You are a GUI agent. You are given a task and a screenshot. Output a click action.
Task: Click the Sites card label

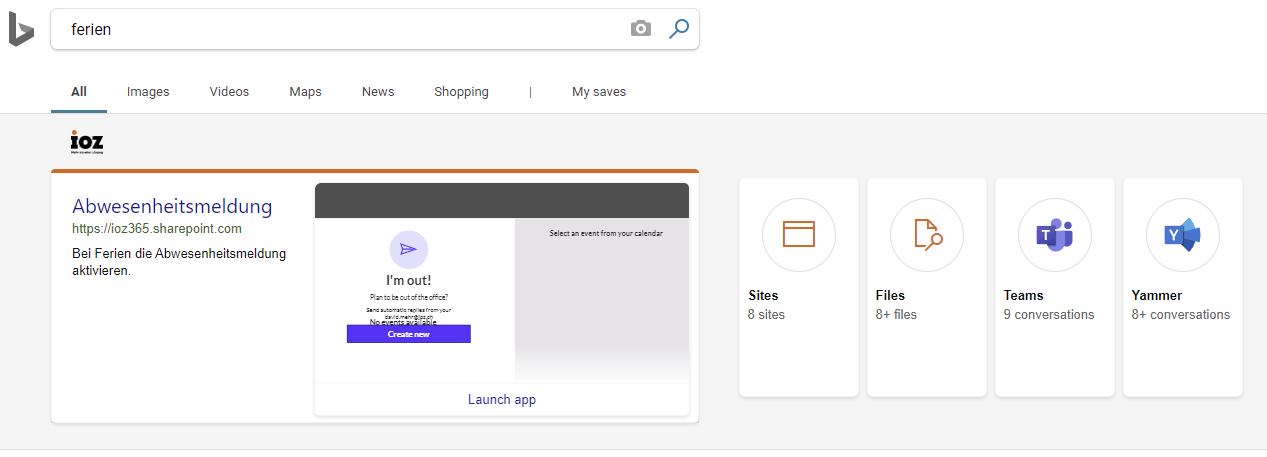click(763, 295)
